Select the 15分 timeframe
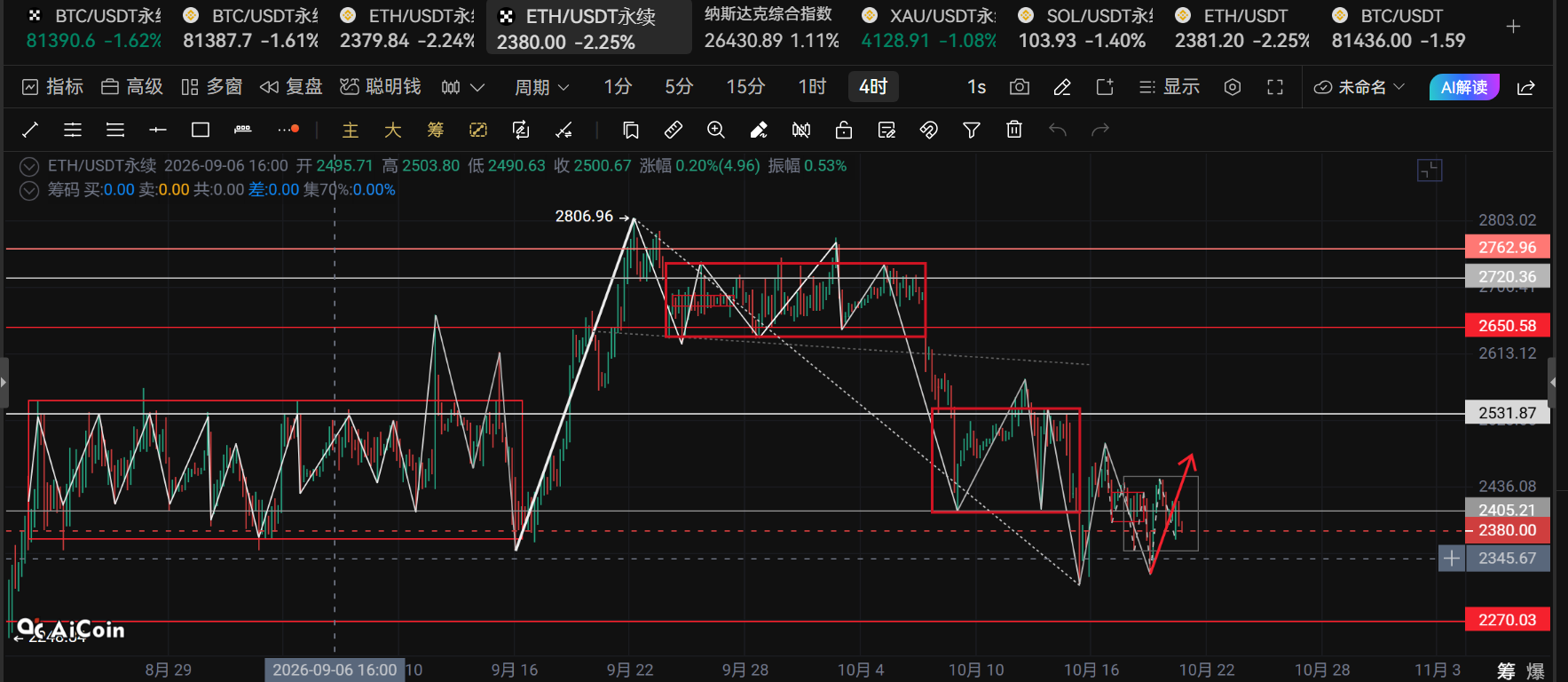The height and width of the screenshot is (682, 1568). tap(745, 87)
